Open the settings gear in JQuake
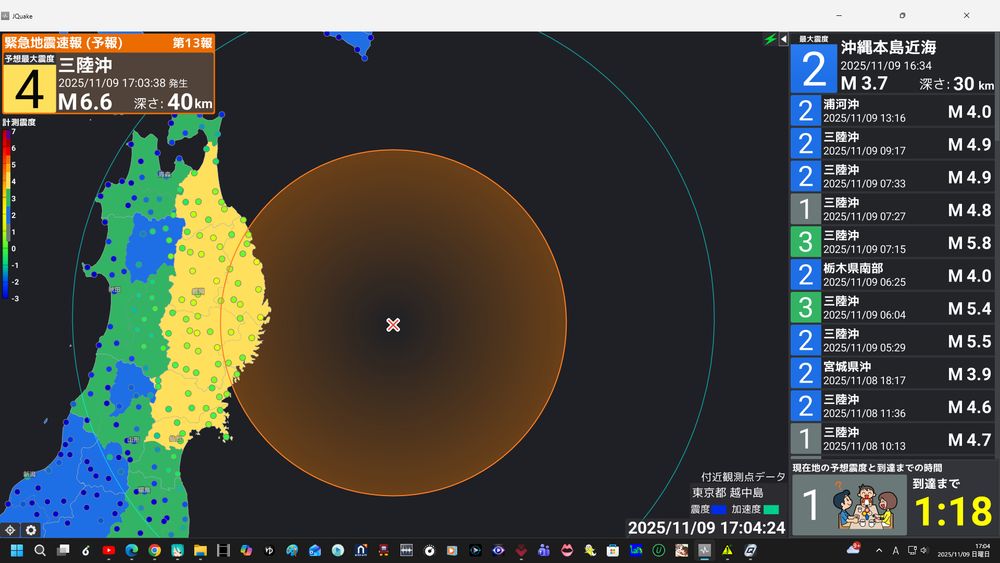This screenshot has height=563, width=1000. coord(31,529)
